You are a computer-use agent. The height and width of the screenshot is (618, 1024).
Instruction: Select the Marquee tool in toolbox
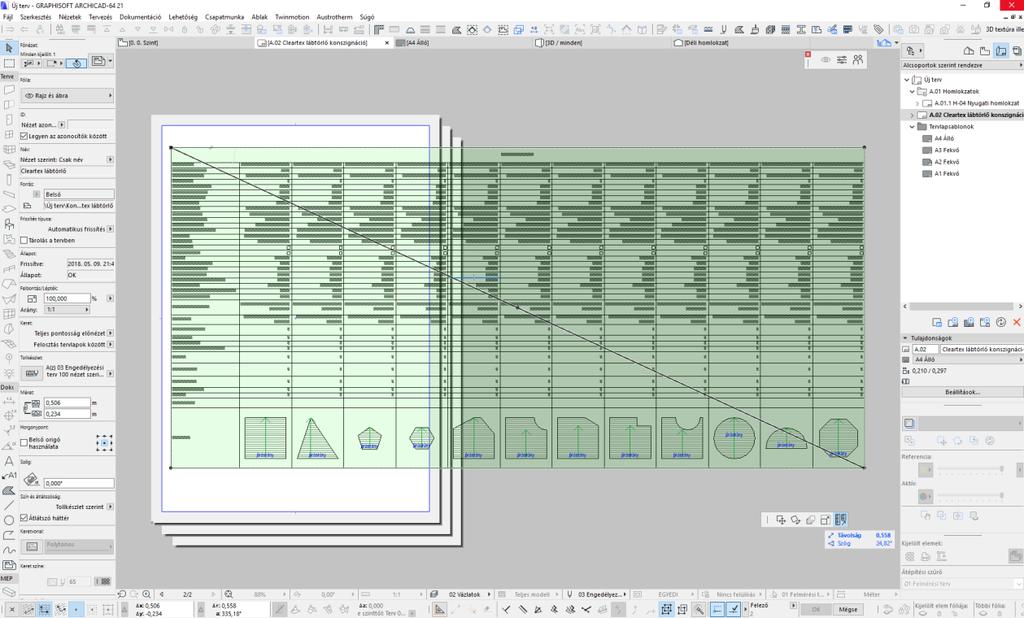(8, 63)
